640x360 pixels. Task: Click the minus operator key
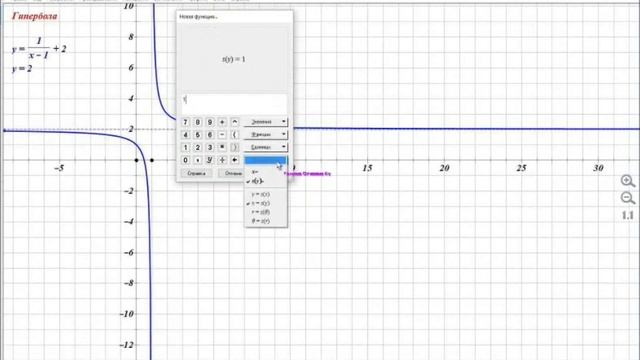222,135
